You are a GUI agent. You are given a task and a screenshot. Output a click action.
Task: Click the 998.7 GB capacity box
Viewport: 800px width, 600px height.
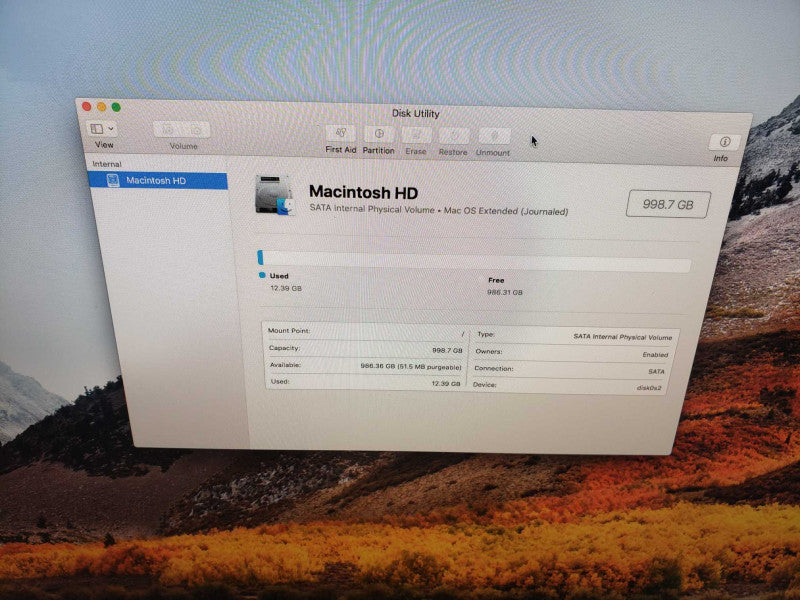(668, 205)
